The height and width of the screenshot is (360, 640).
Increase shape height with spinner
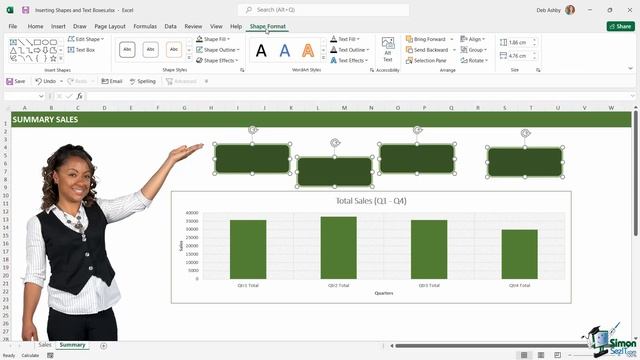534,40
